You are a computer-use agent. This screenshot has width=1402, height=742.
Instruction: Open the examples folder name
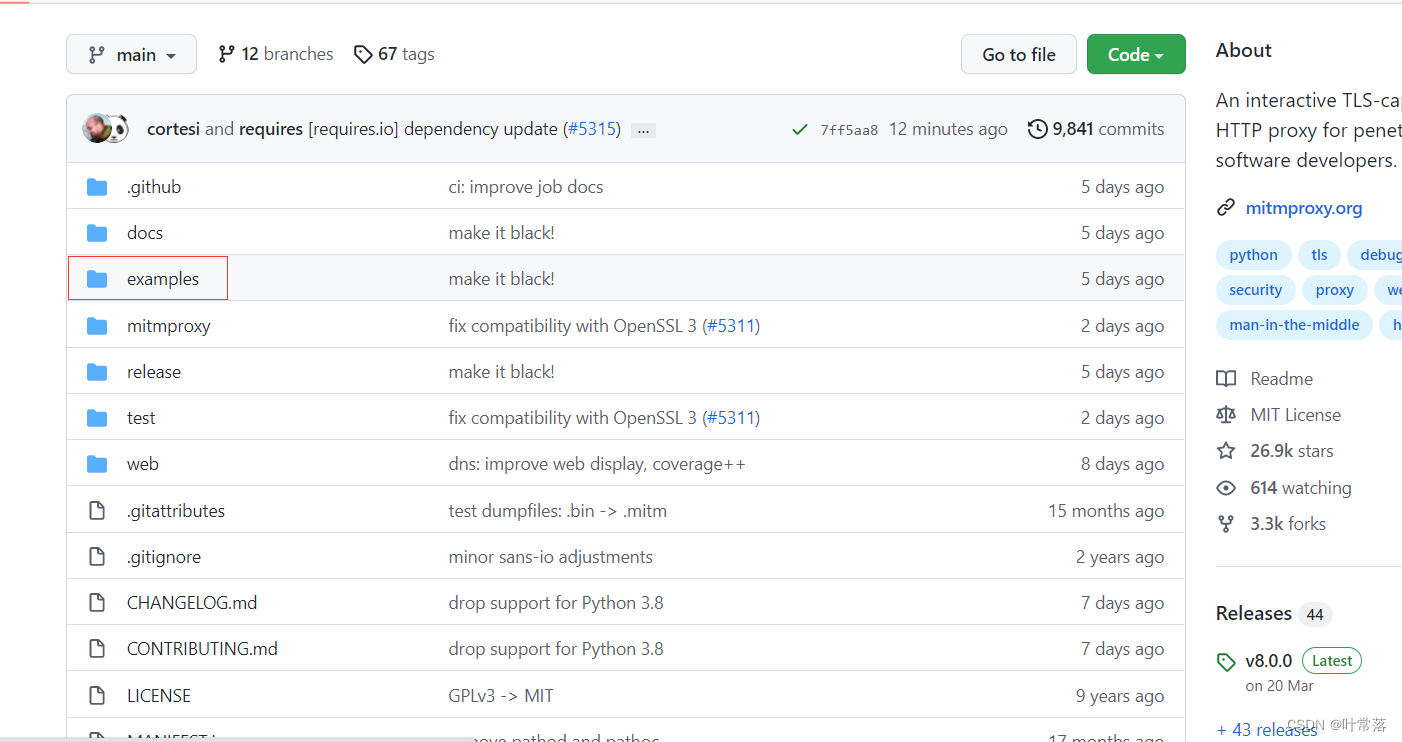tap(163, 279)
